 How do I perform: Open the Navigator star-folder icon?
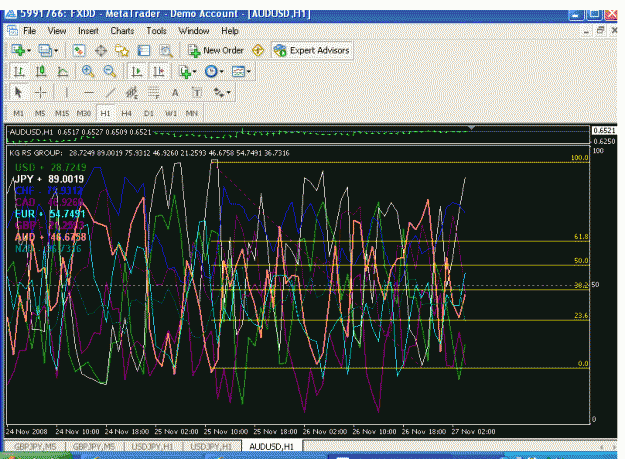[122, 51]
